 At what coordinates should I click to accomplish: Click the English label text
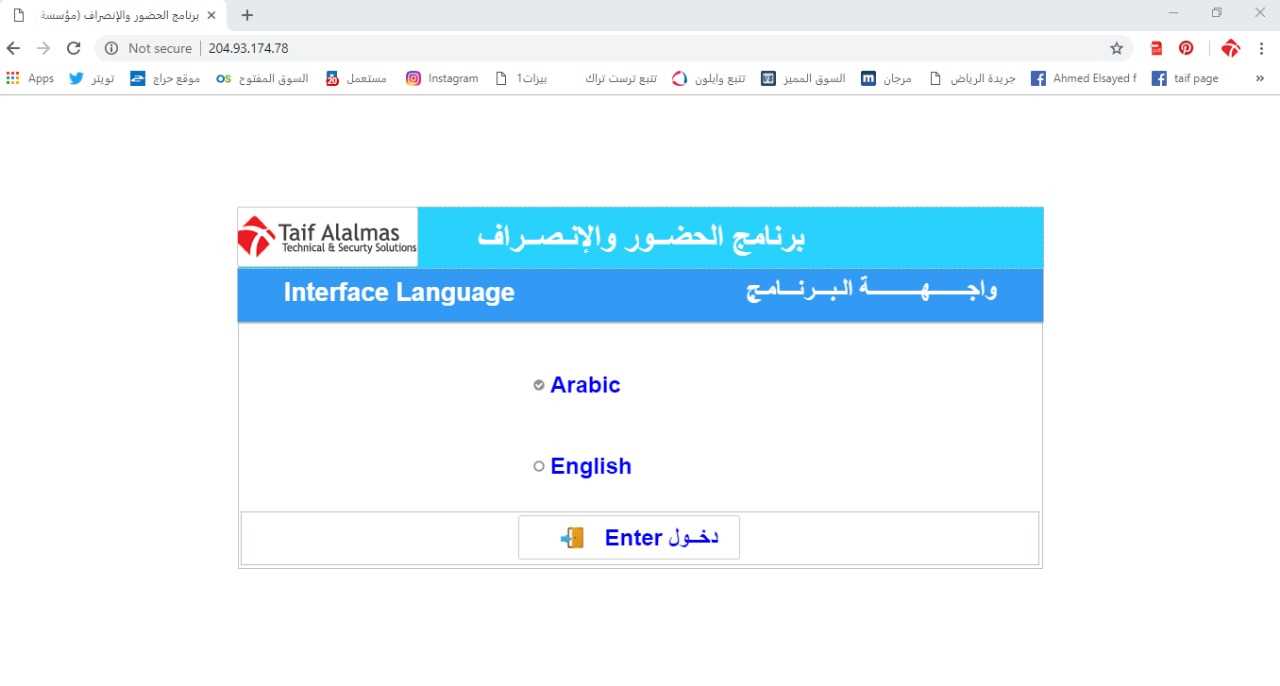pyautogui.click(x=591, y=466)
